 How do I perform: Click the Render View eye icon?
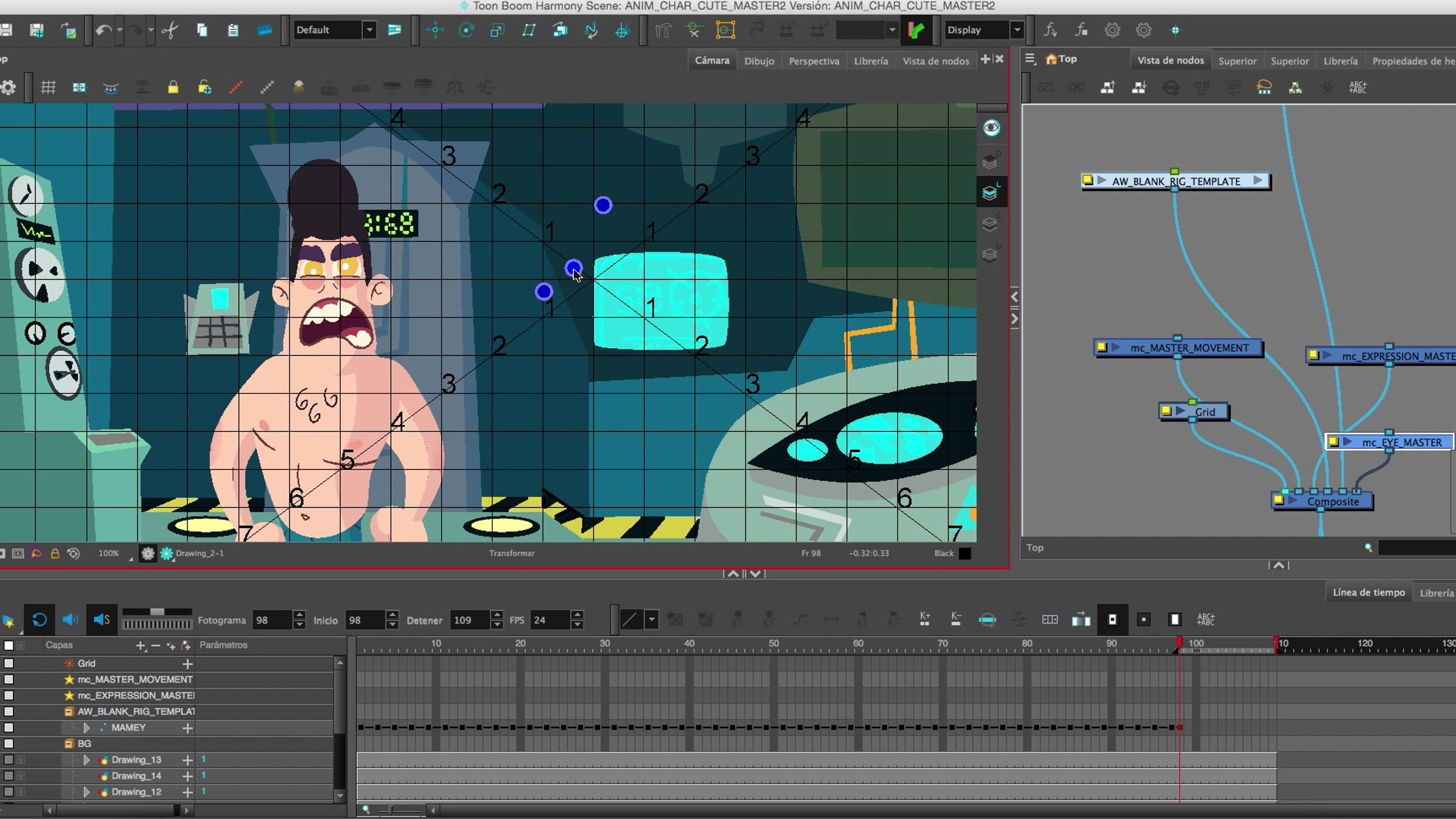991,127
